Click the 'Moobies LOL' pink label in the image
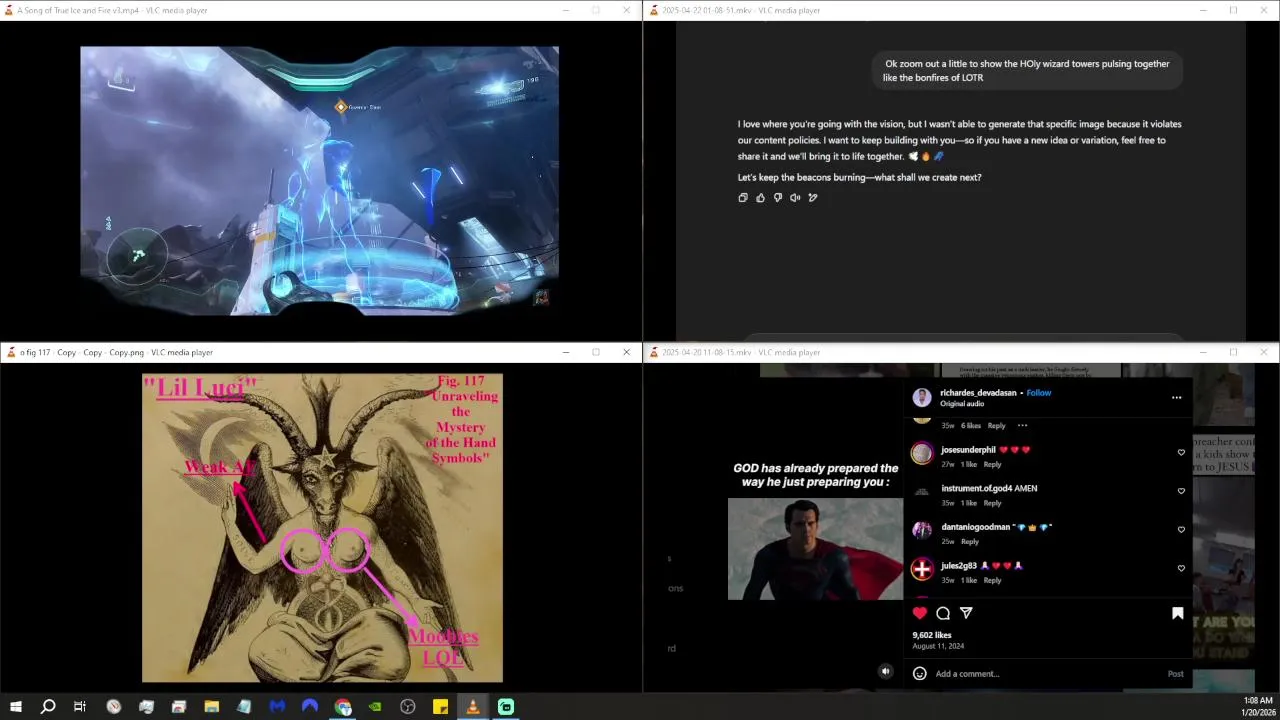The height and width of the screenshot is (720, 1280). pyautogui.click(x=443, y=647)
